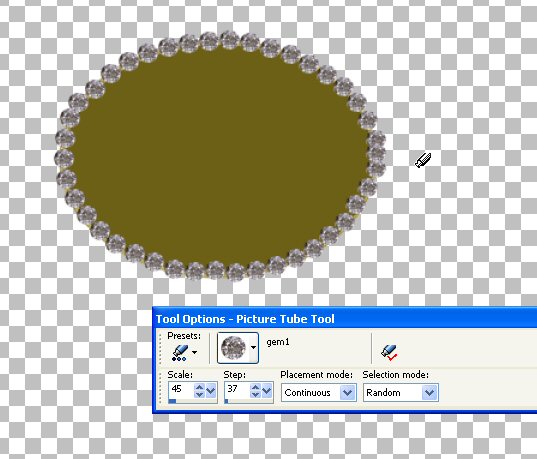Click inside the Step value field
The image size is (537, 459).
tap(237, 389)
